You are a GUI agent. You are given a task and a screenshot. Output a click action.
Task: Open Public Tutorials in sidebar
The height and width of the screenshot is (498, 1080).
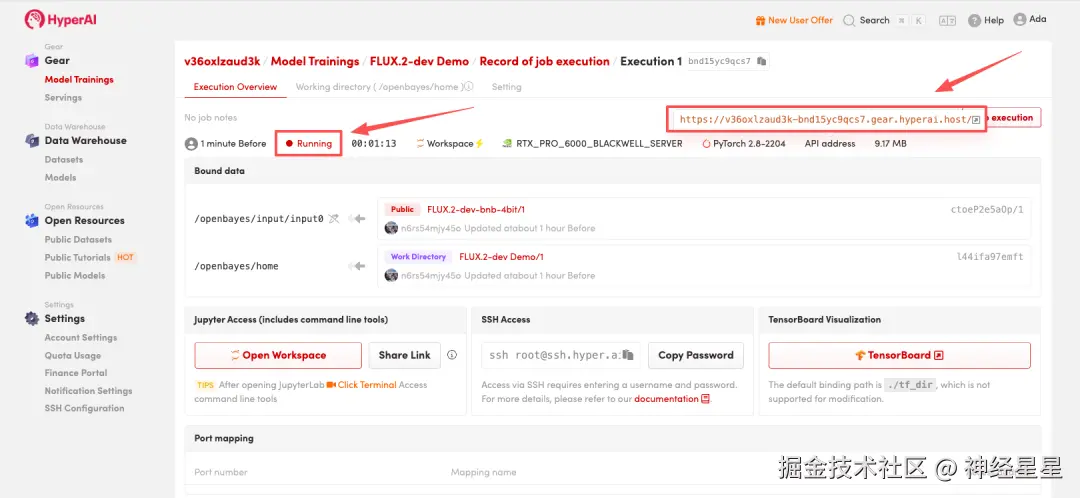(x=78, y=258)
